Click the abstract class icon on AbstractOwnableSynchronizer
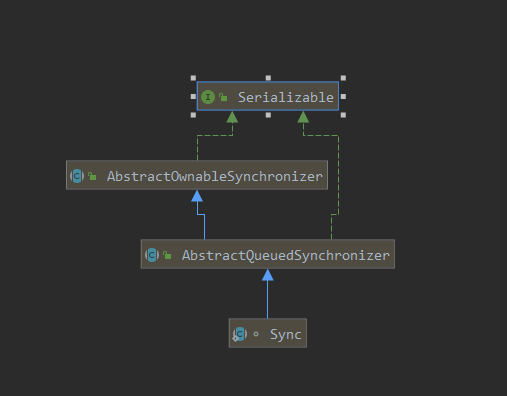Screen dimensions: 507x396 click(x=77, y=176)
